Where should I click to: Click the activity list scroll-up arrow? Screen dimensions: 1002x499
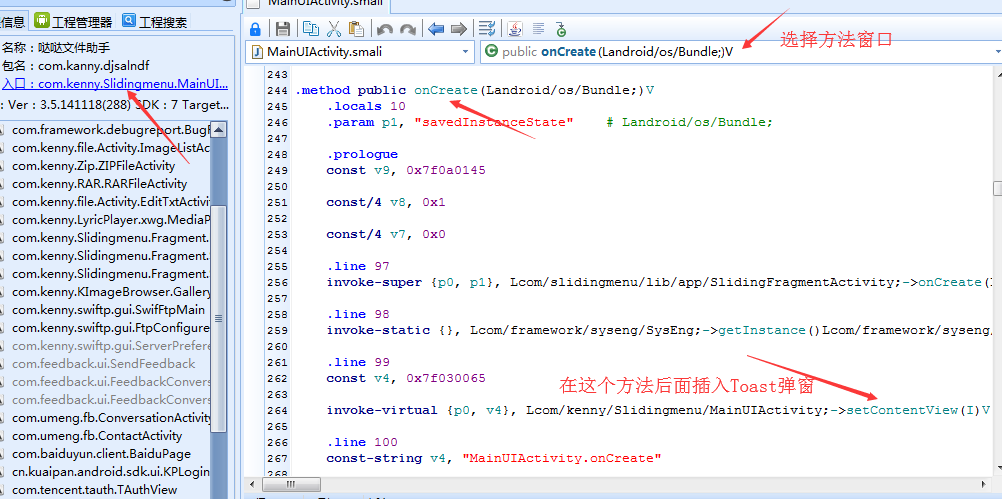(x=219, y=130)
